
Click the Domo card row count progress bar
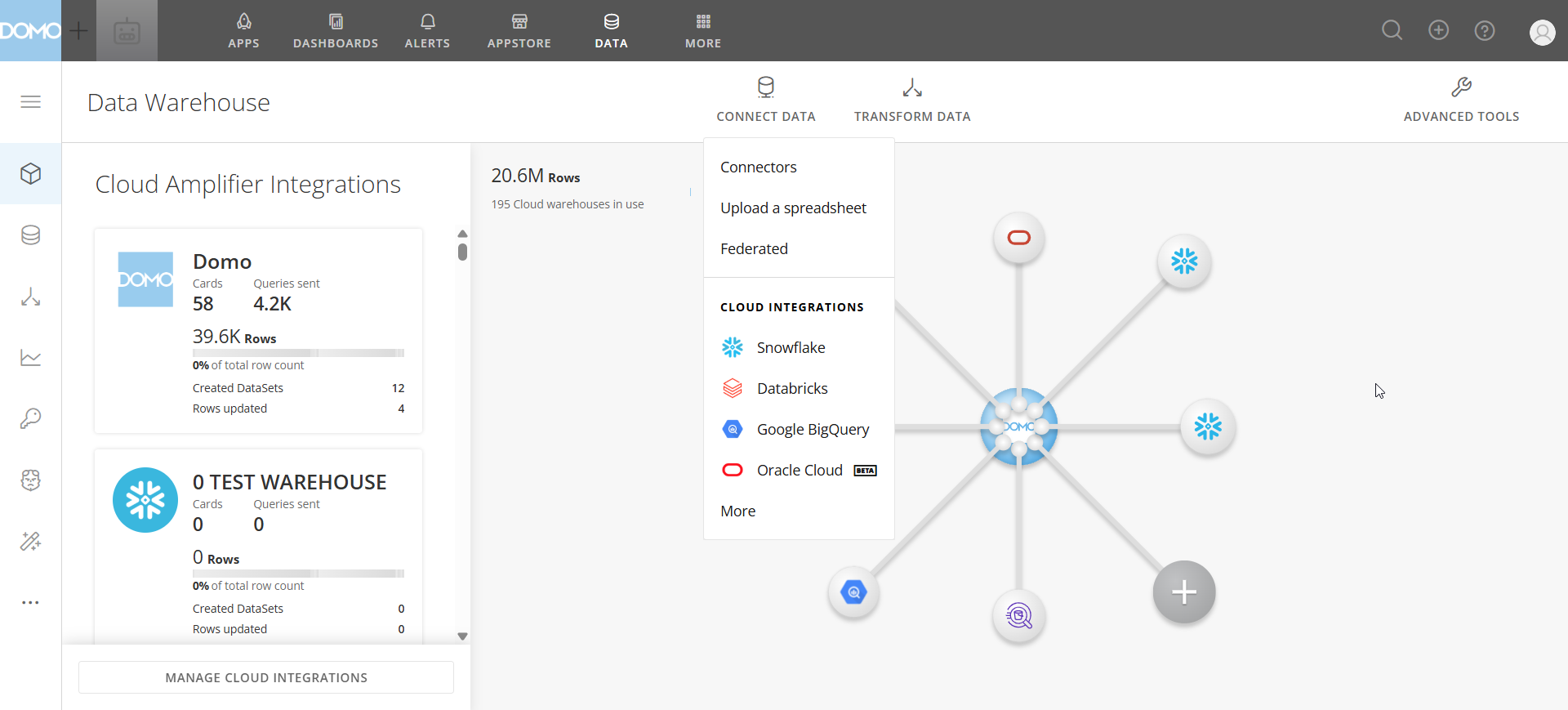tap(298, 353)
